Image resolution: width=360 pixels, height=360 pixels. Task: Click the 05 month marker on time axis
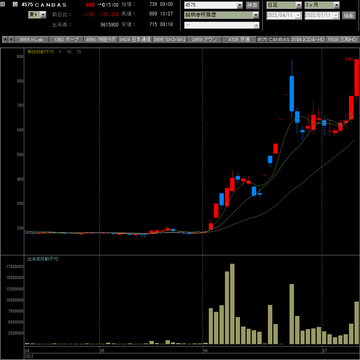click(102, 351)
